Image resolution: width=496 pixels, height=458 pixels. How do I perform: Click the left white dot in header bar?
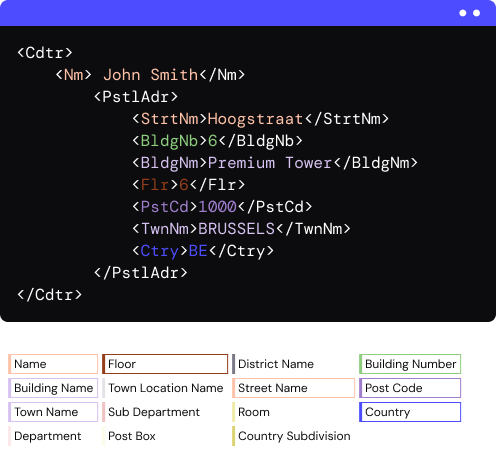463,13
